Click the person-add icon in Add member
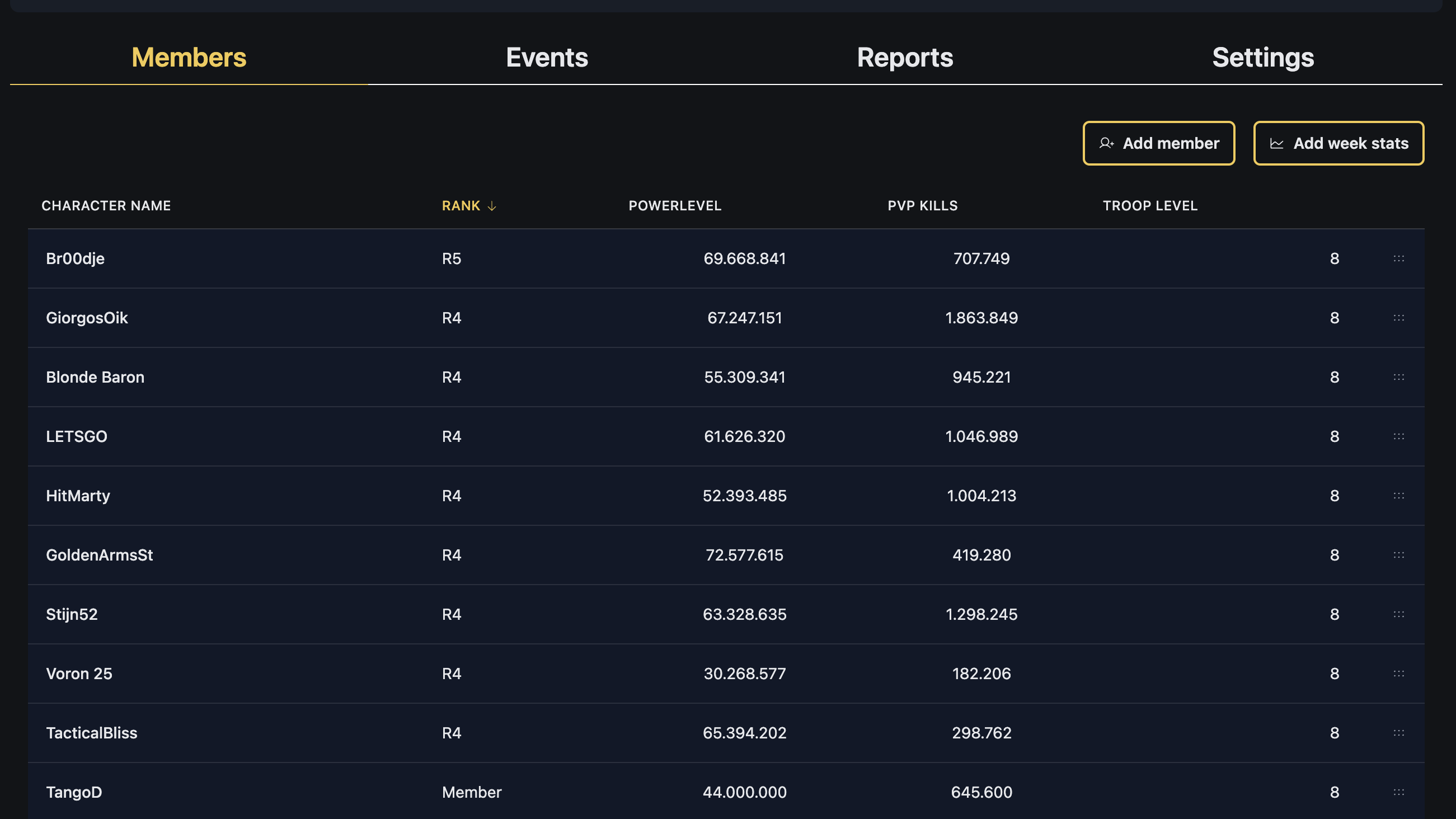 click(1106, 143)
